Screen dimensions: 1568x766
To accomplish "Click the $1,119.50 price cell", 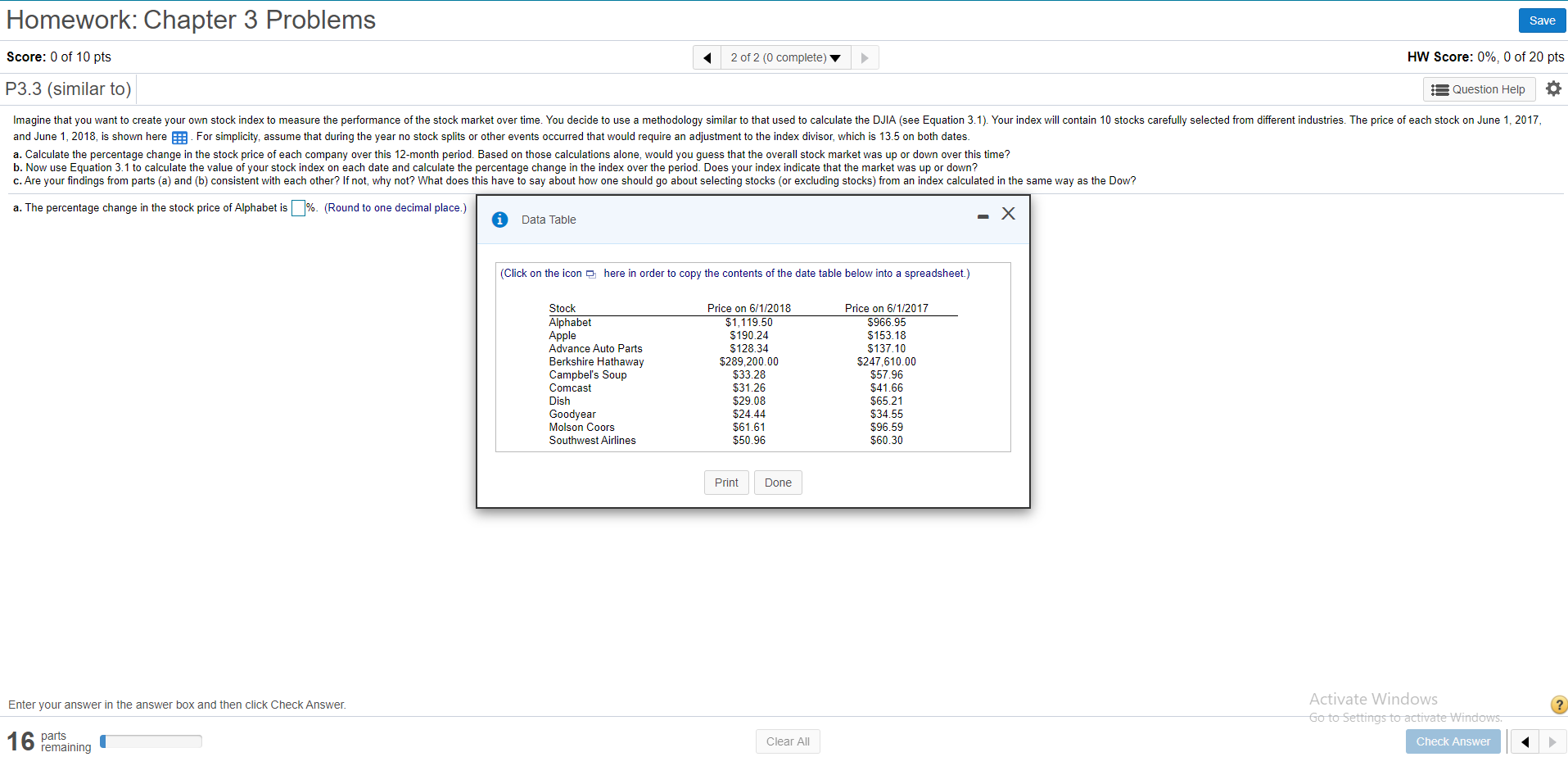I will pyautogui.click(x=748, y=323).
